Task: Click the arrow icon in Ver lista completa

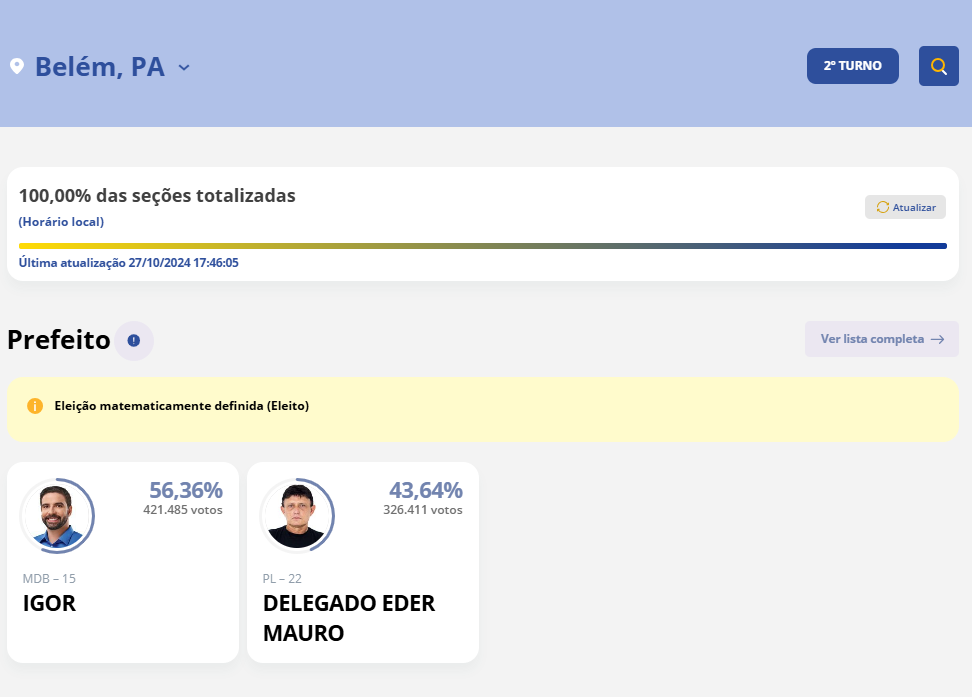Action: (937, 339)
